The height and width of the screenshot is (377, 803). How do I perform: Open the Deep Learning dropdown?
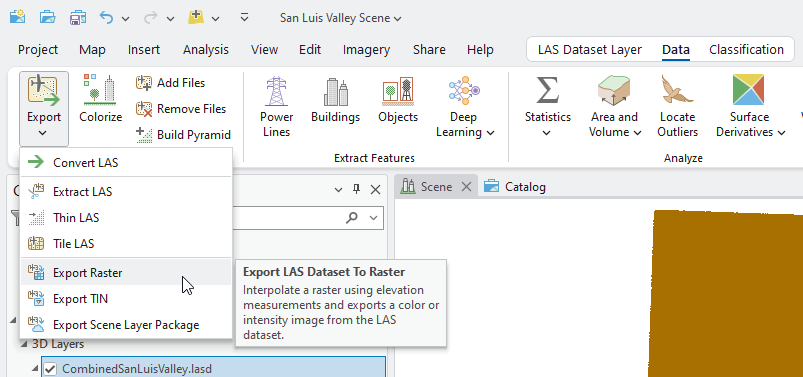465,108
